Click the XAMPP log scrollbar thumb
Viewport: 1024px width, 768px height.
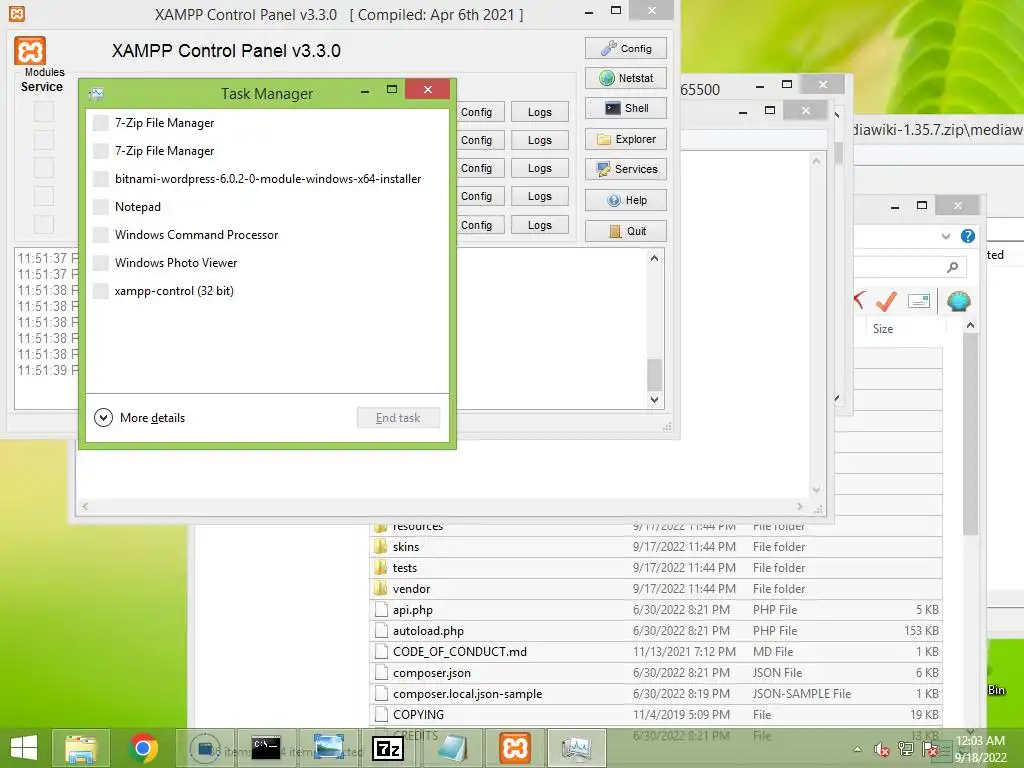pos(654,375)
